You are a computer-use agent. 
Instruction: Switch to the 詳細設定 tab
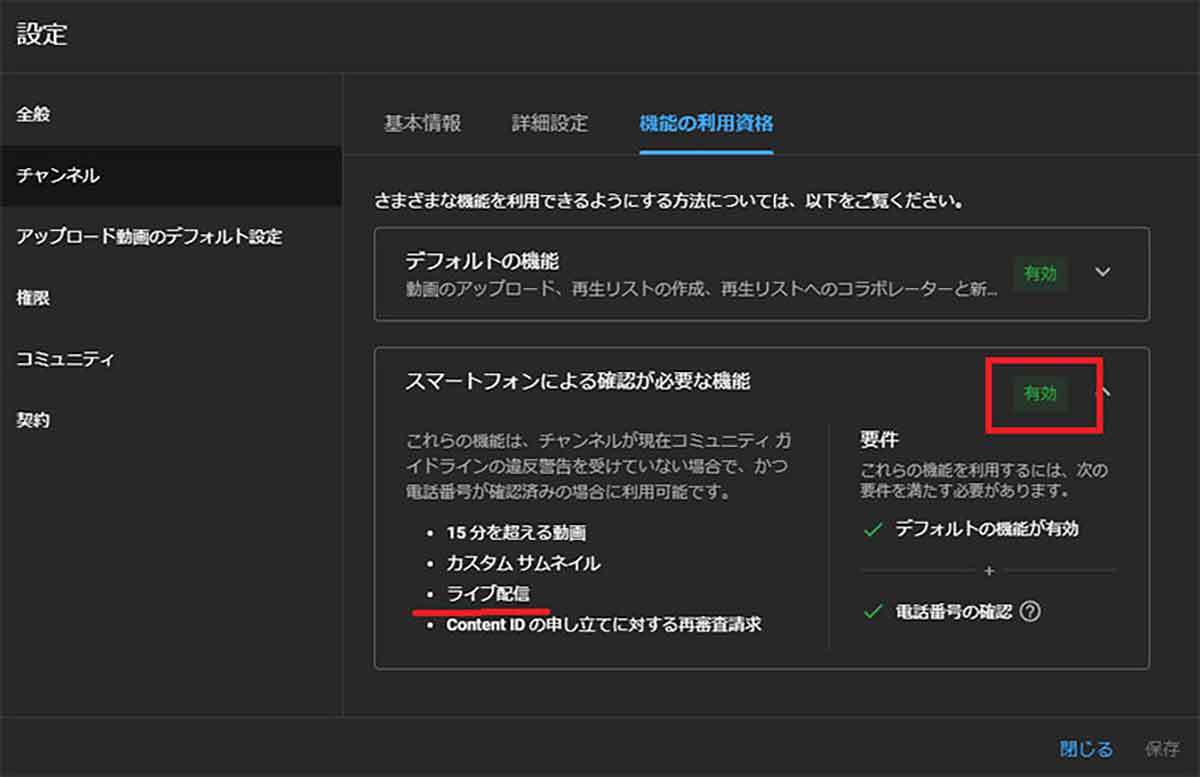(x=550, y=124)
